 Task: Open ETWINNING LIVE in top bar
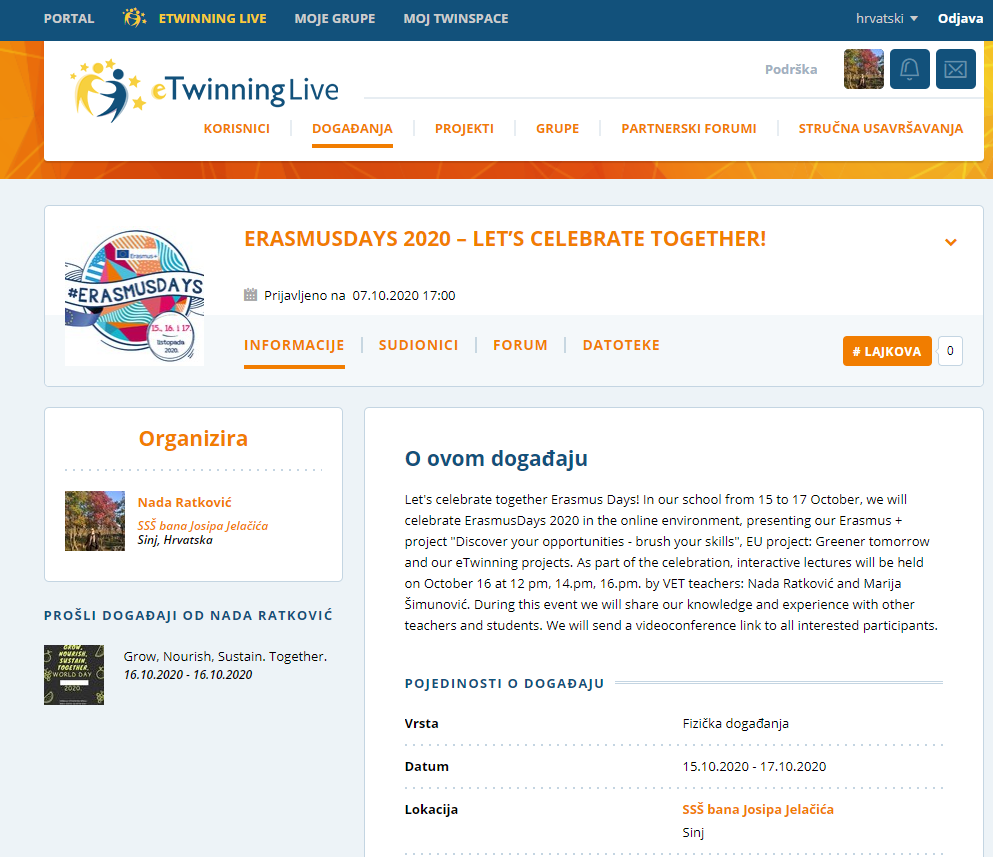click(212, 18)
